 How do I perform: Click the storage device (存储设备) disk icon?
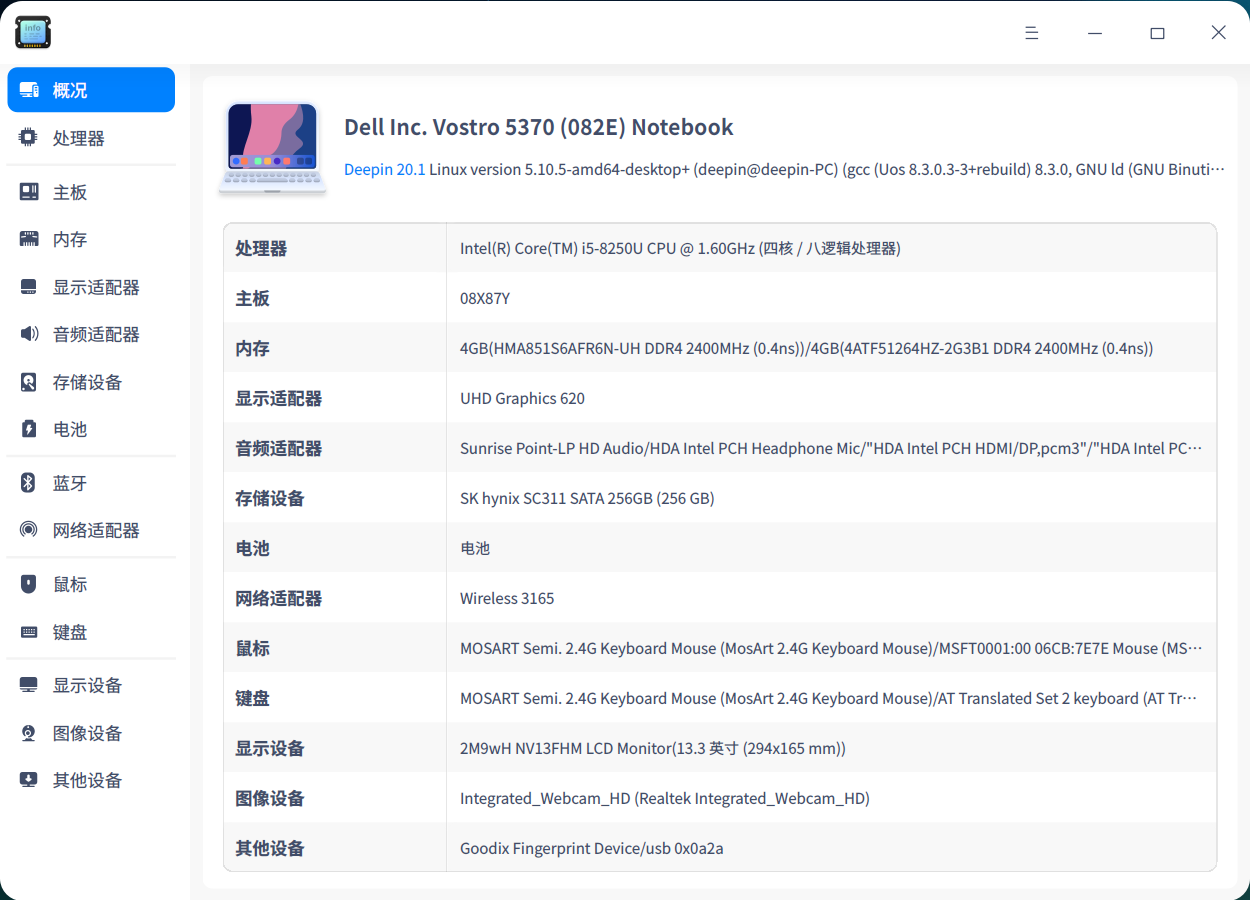click(x=29, y=382)
